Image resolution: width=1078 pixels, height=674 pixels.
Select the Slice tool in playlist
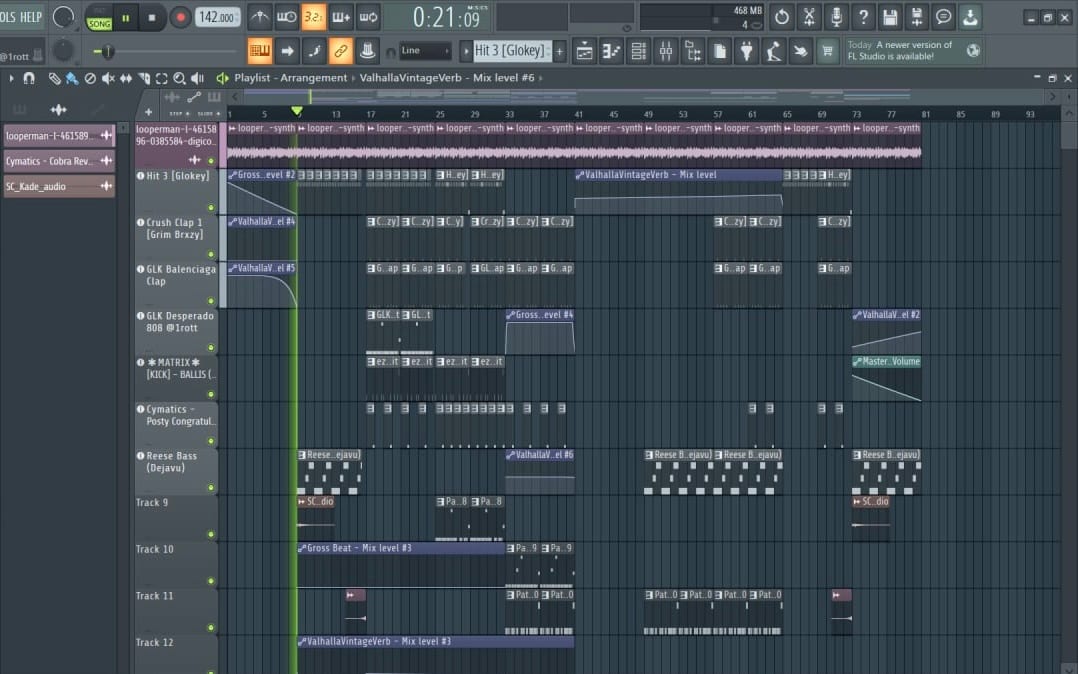click(144, 78)
